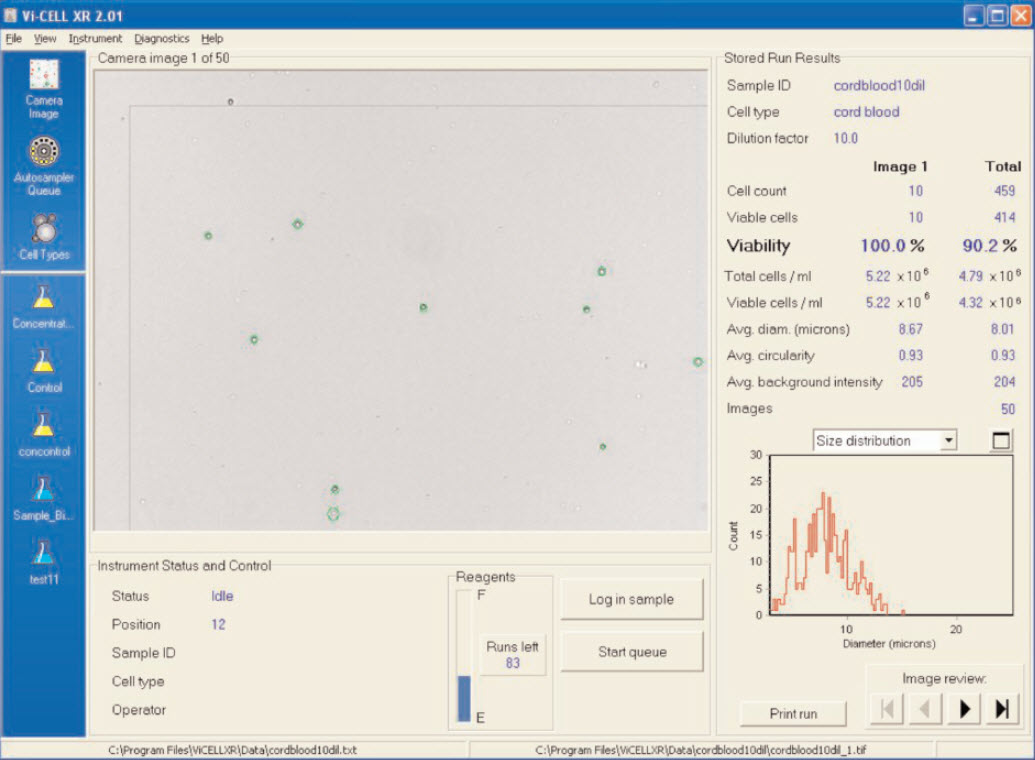
Task: Maximize the Vi-CELL XR window
Action: pos(997,15)
